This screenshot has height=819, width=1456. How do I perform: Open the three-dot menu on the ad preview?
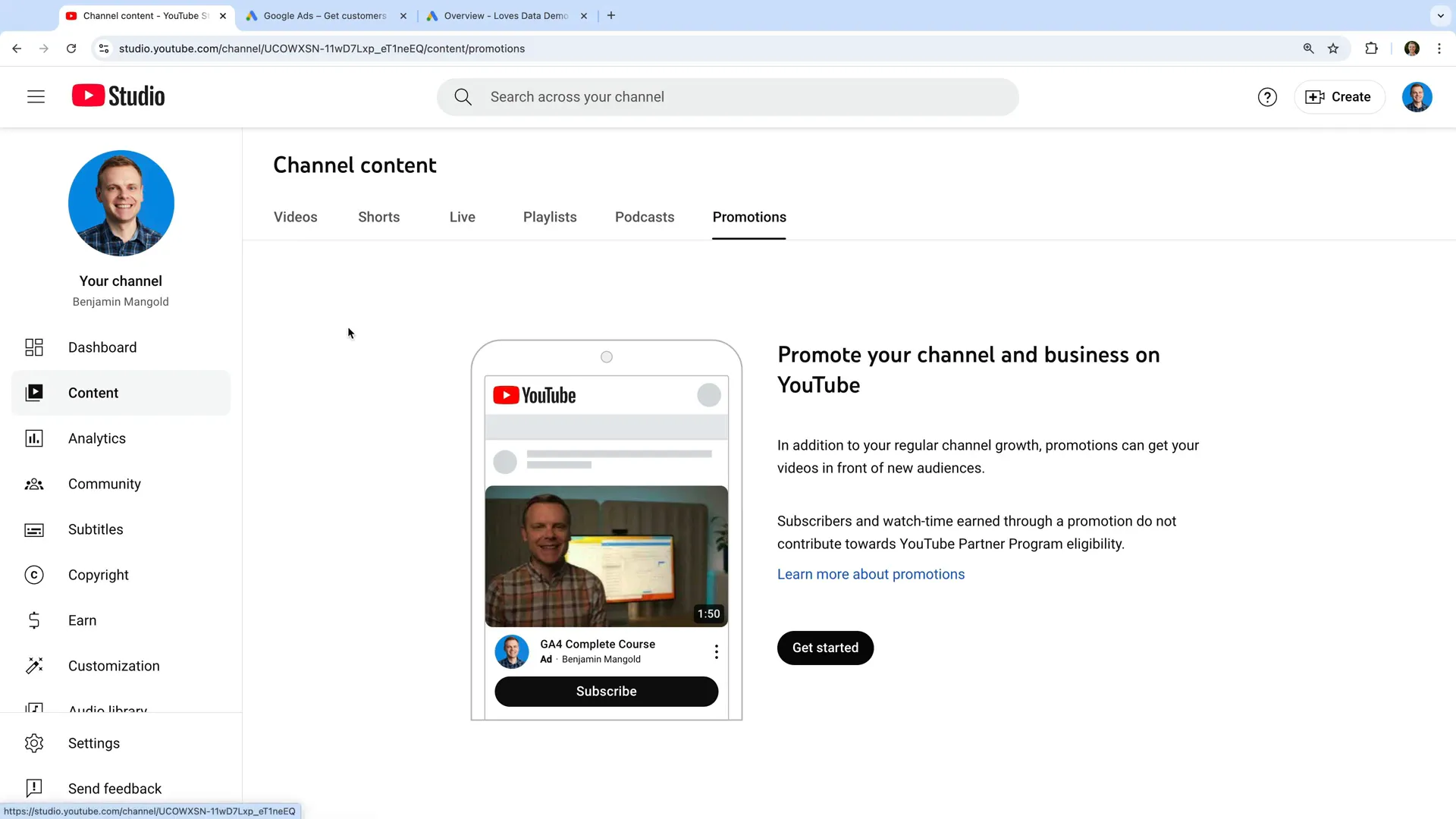click(x=716, y=651)
